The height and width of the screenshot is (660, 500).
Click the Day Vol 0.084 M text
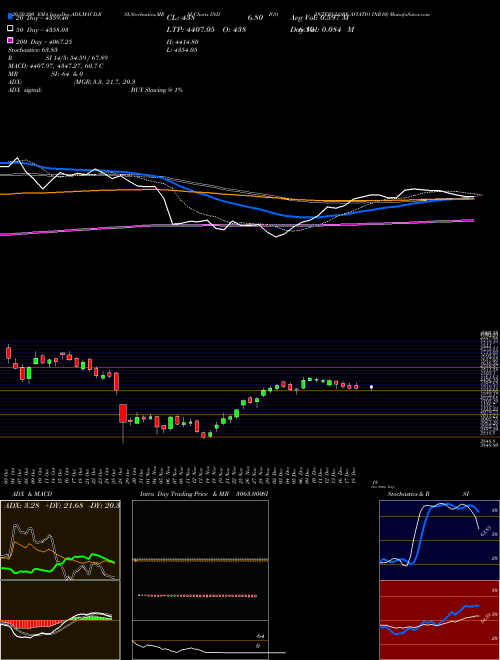pos(322,30)
